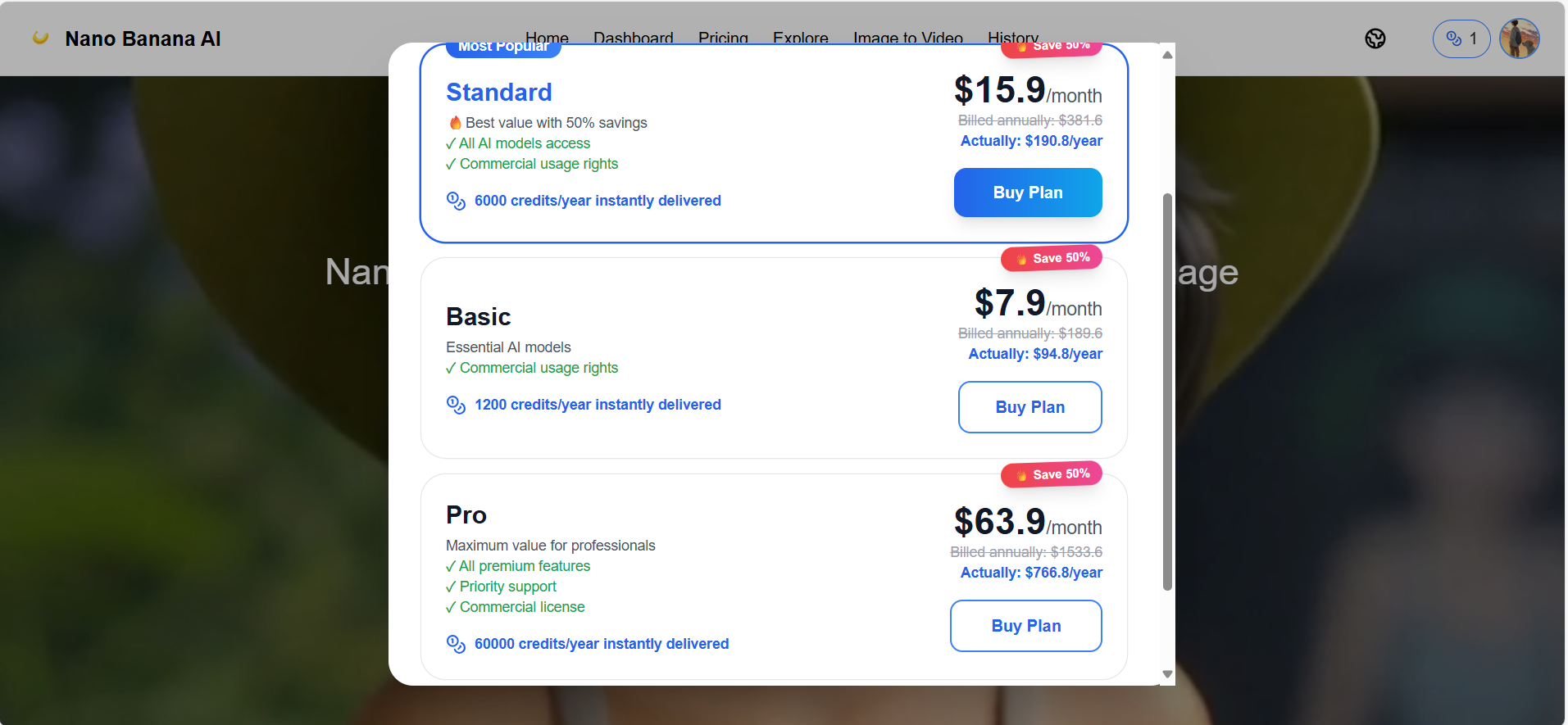This screenshot has width=1568, height=725.
Task: Click the scrollbar up arrow in pricing dialog
Action: click(x=1167, y=55)
